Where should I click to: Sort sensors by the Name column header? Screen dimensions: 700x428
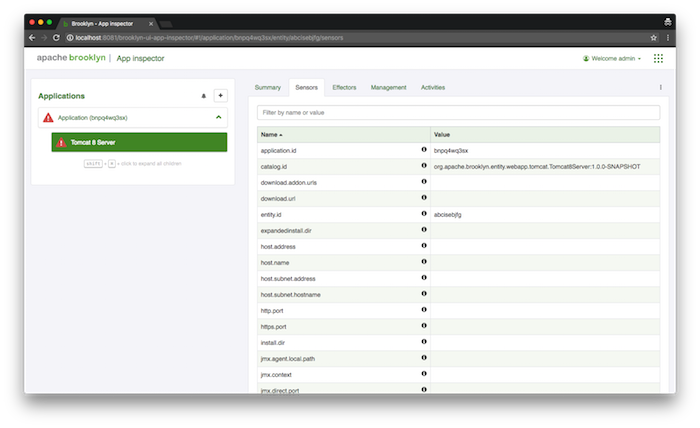click(271, 134)
